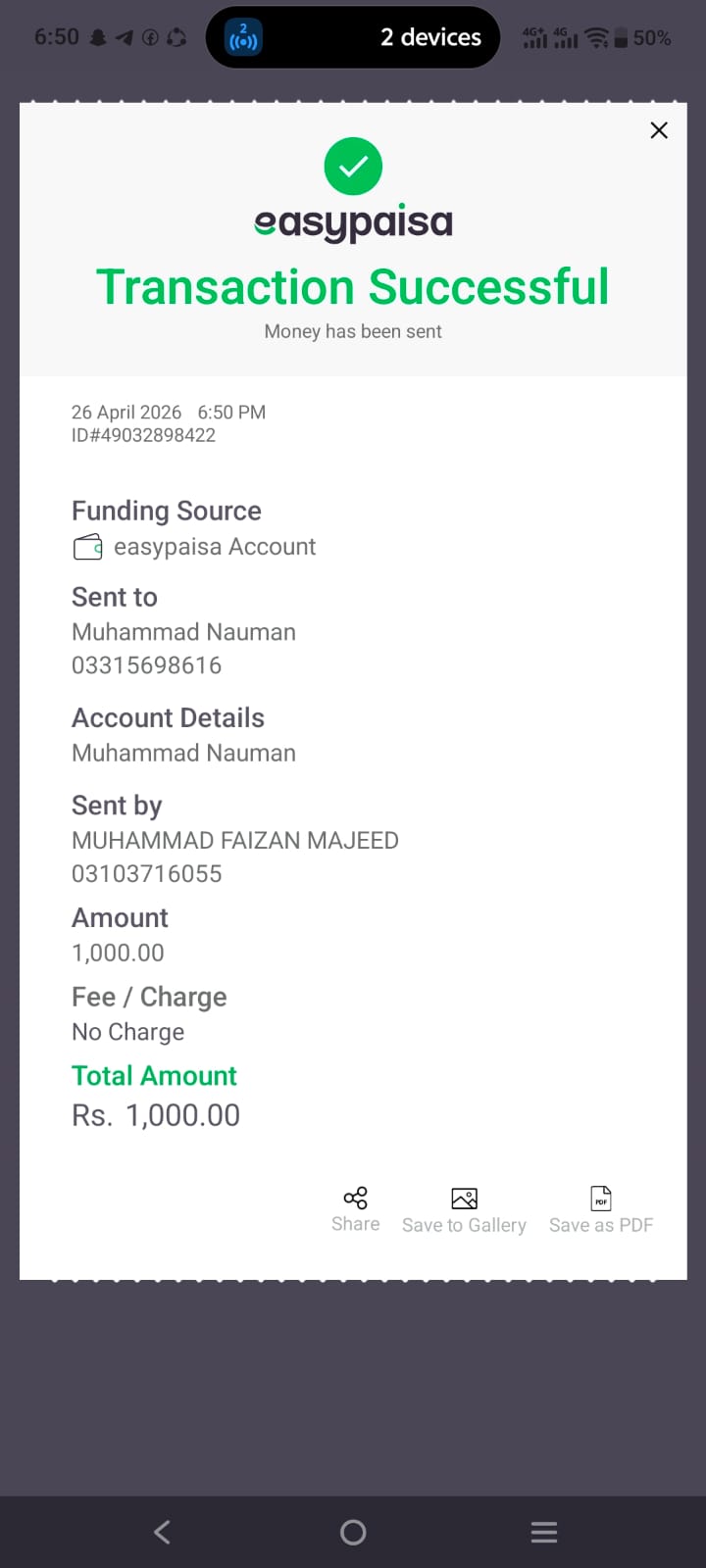
Task: Tap the Transaction Successful heading
Action: coord(353,287)
